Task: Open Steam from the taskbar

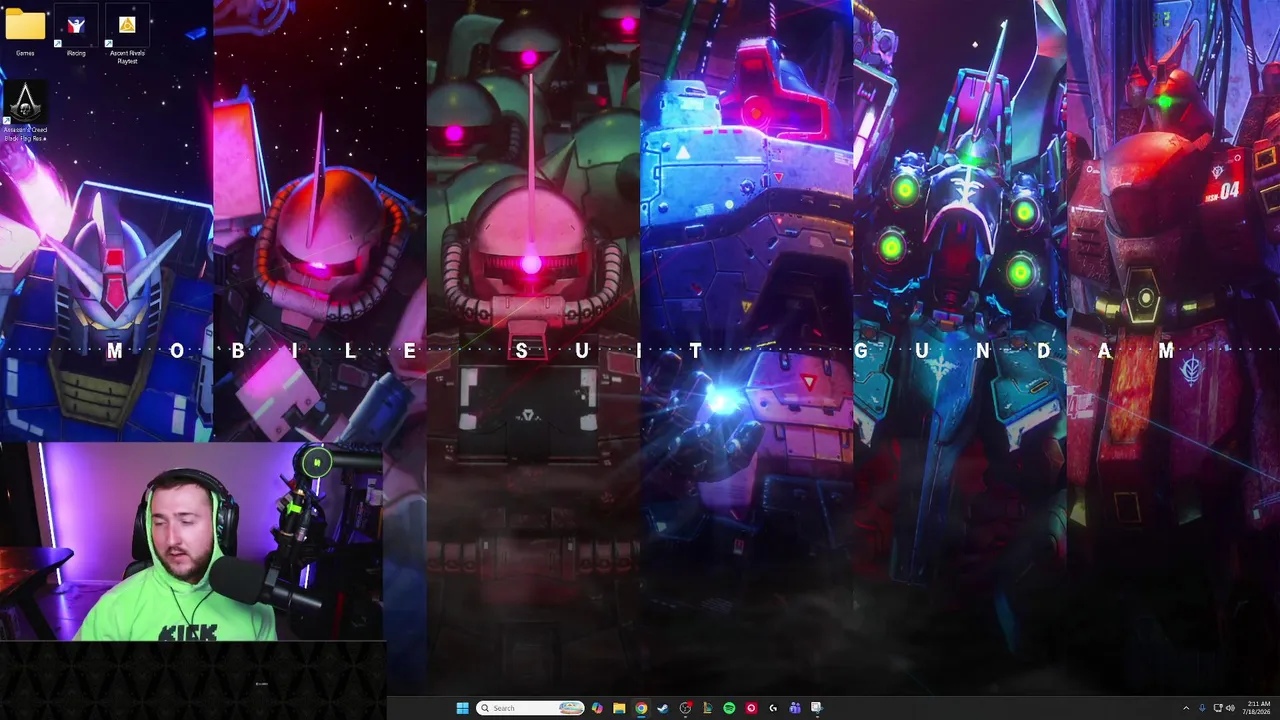Action: coord(662,708)
